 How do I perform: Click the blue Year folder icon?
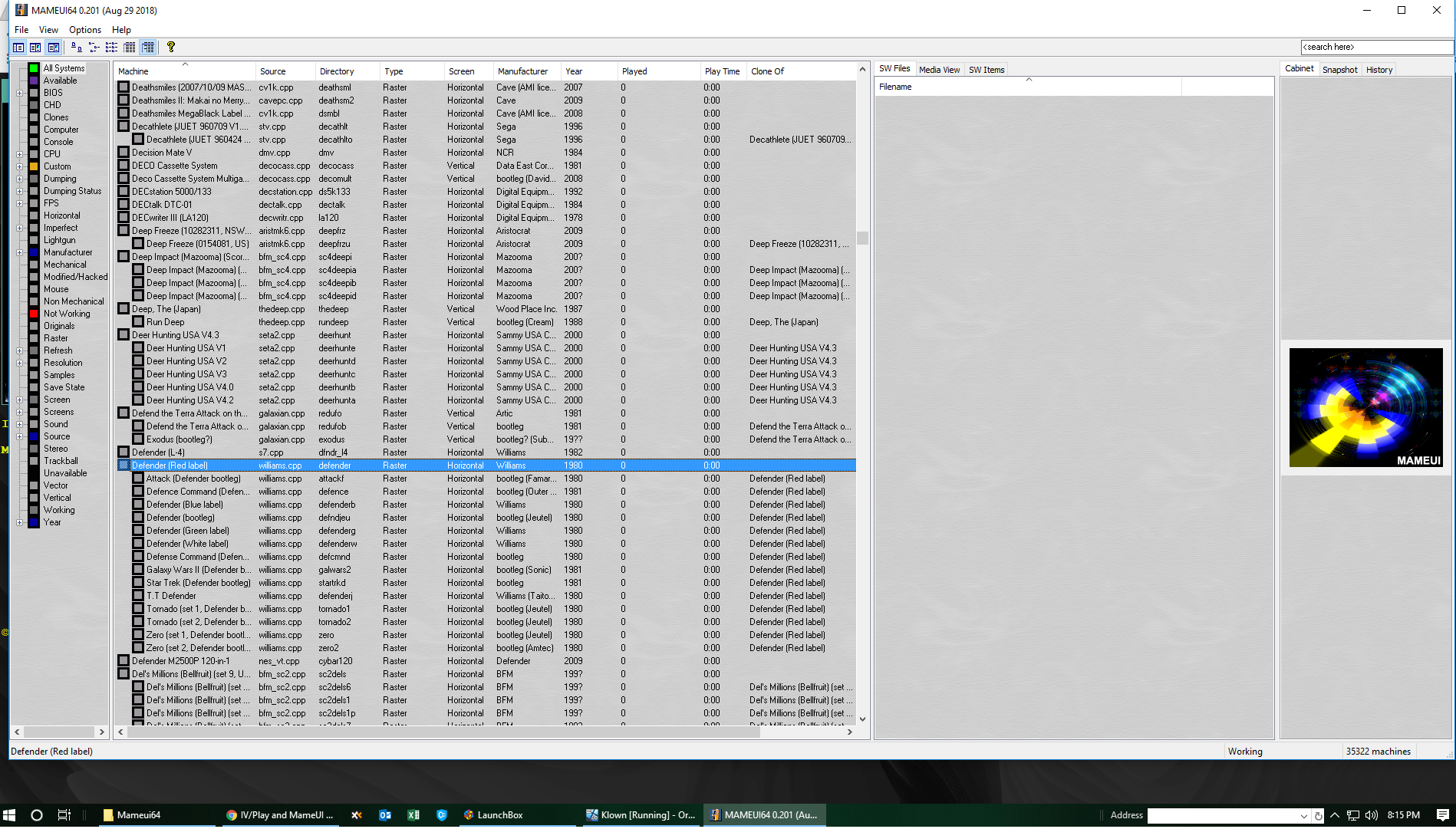point(34,522)
